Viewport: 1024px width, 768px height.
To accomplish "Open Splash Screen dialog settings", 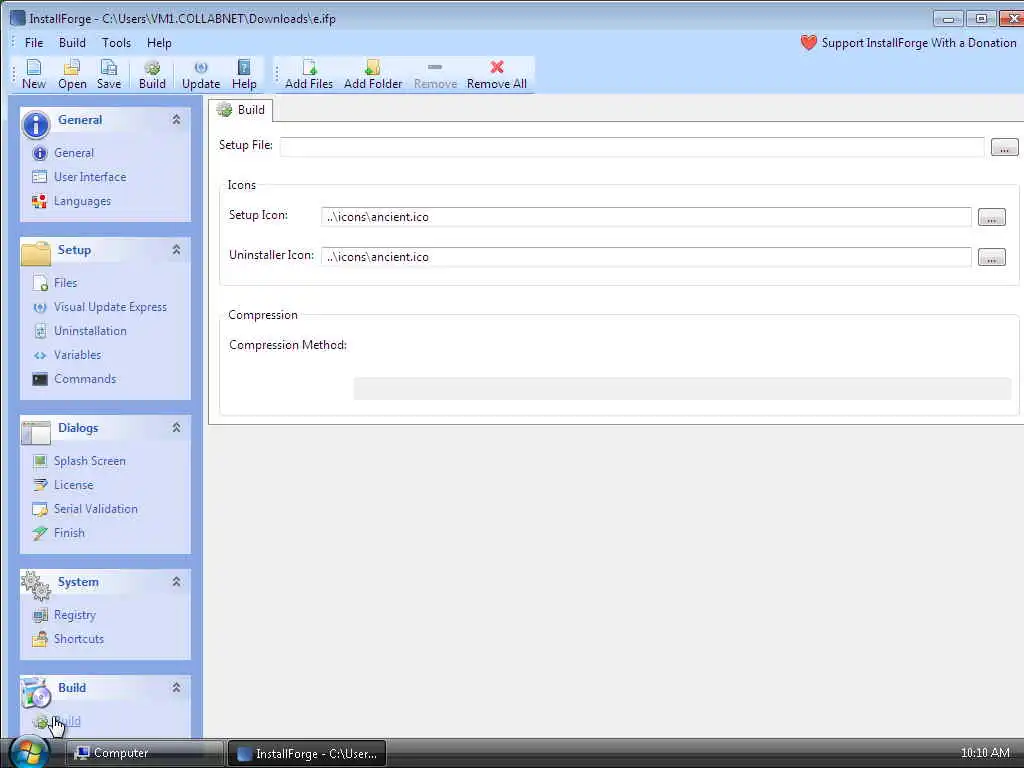I will [79, 461].
